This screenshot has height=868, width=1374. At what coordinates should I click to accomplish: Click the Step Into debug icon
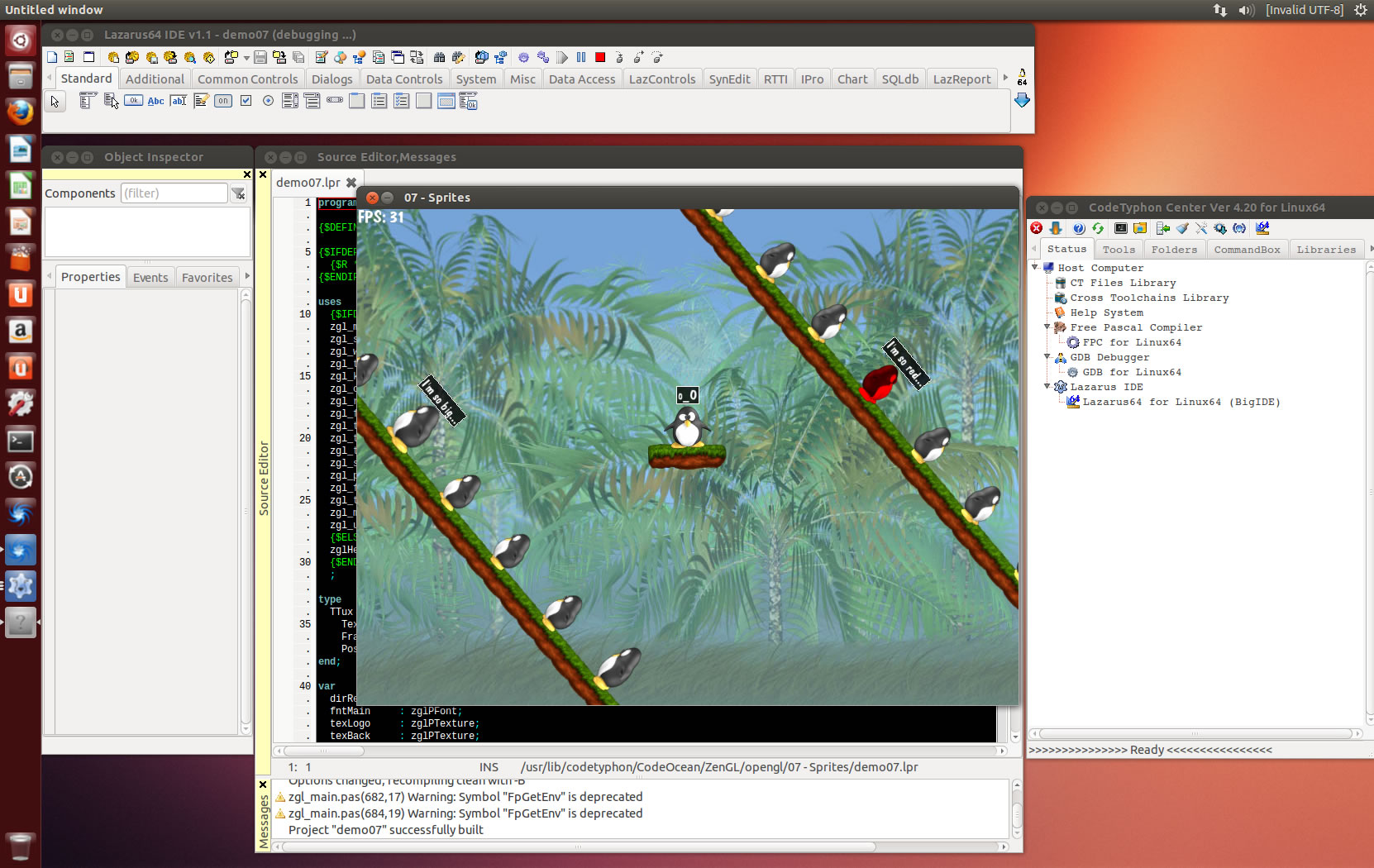point(619,57)
